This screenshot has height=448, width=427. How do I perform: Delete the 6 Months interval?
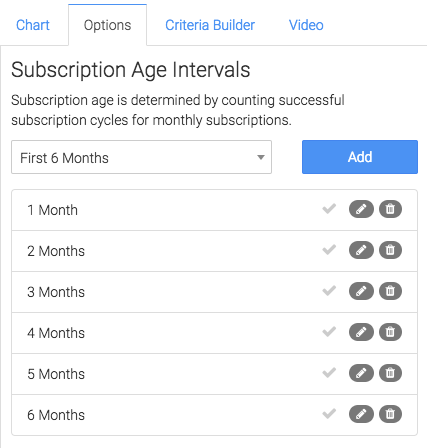coord(390,414)
